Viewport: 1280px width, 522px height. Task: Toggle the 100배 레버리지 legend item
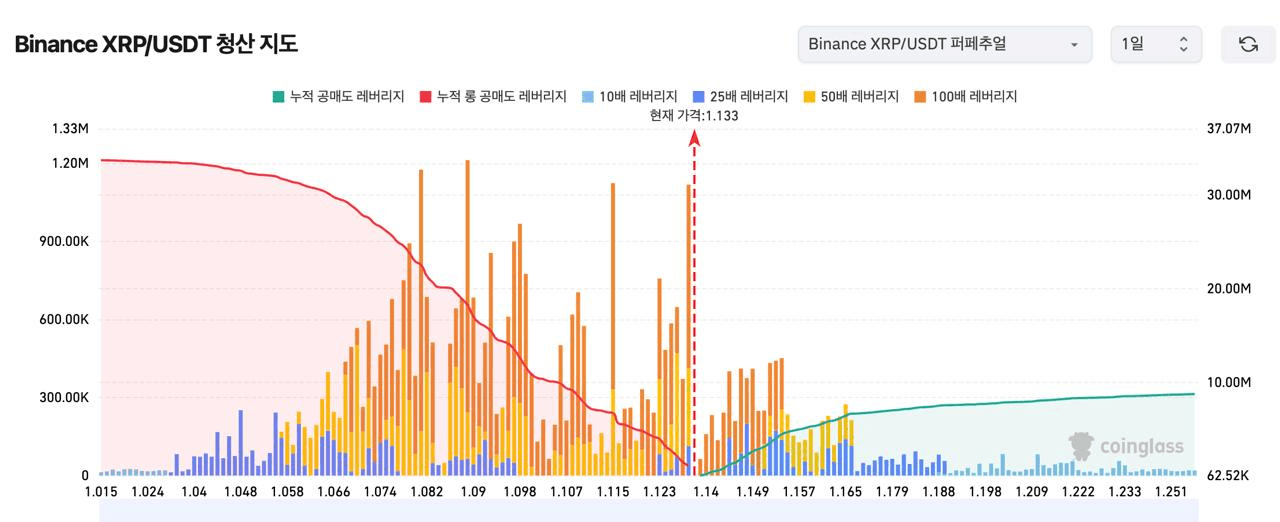(965, 97)
